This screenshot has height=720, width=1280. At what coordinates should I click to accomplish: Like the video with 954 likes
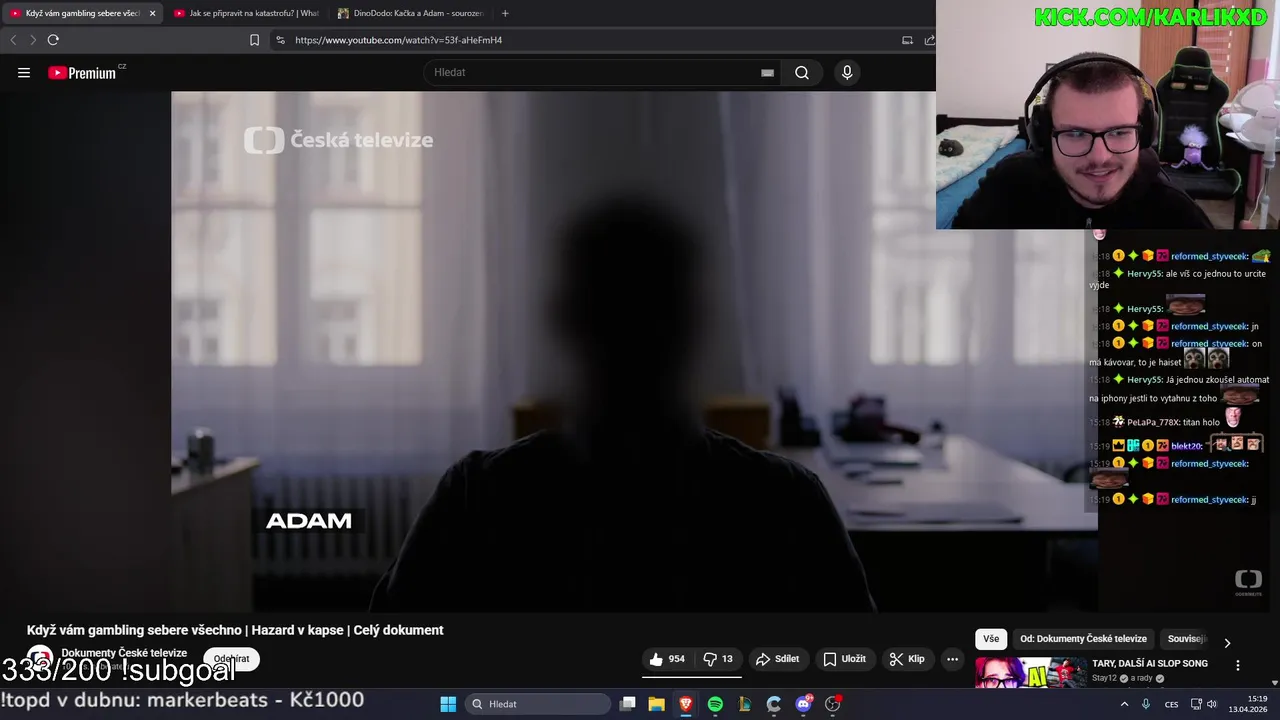[667, 659]
